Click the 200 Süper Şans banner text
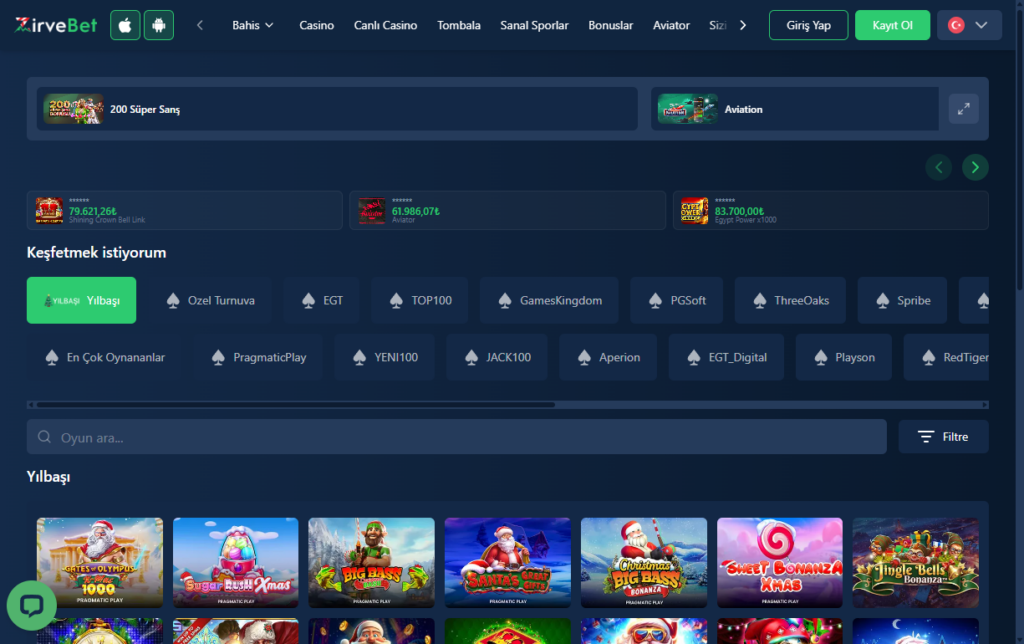The width and height of the screenshot is (1024, 644). [145, 109]
